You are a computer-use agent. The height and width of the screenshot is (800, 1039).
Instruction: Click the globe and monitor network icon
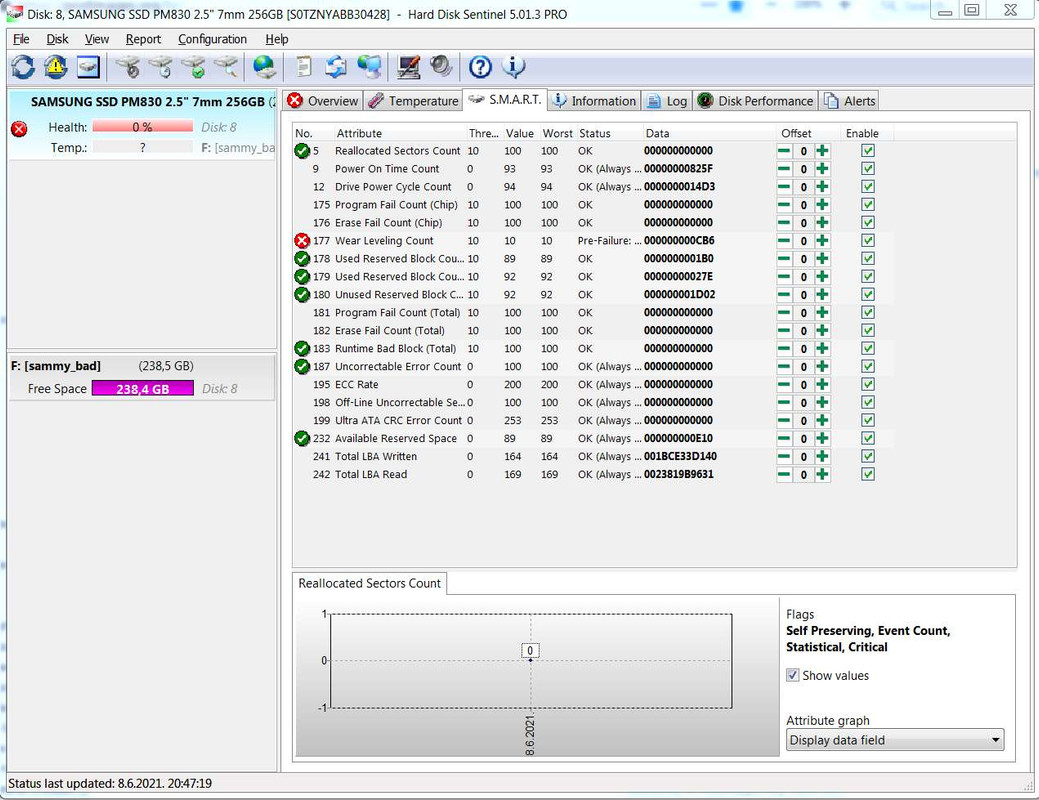pyautogui.click(x=369, y=66)
